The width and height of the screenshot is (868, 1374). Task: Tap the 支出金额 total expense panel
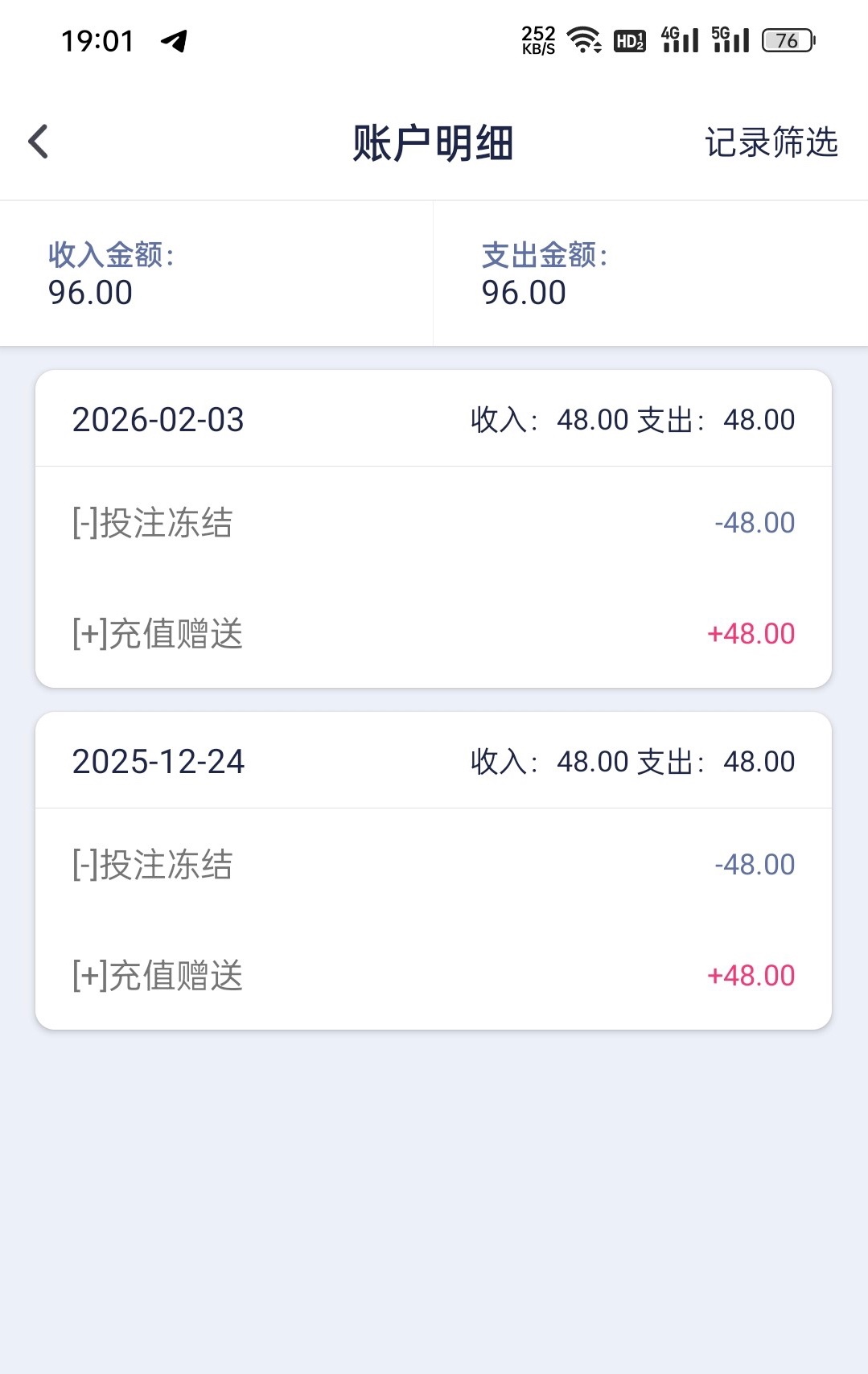click(x=650, y=274)
